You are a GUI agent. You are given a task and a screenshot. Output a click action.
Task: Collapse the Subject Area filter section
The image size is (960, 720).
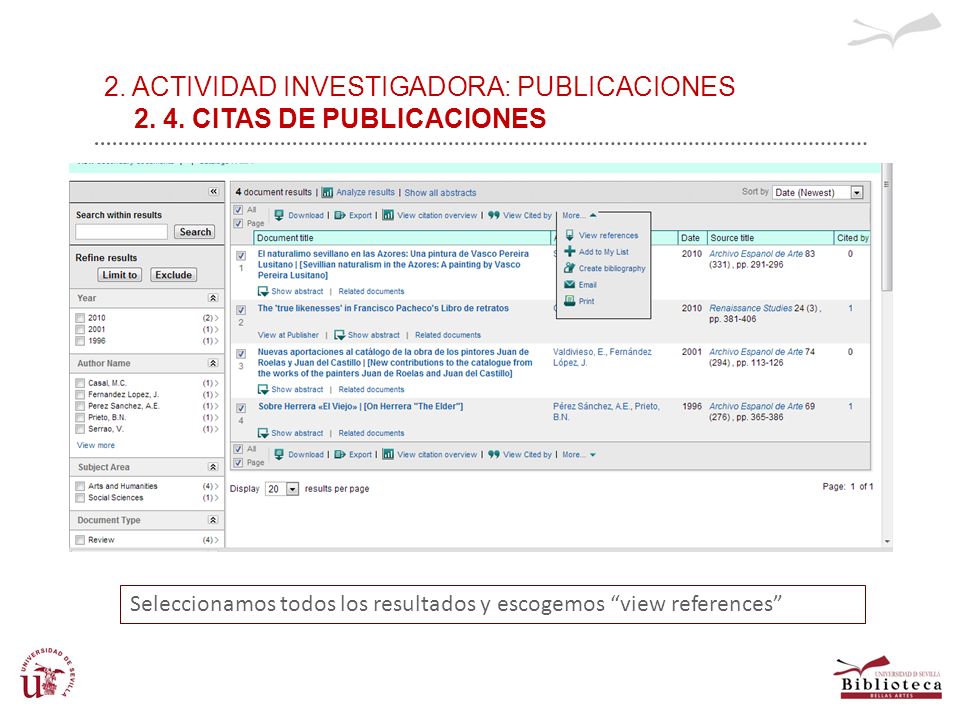(x=213, y=467)
